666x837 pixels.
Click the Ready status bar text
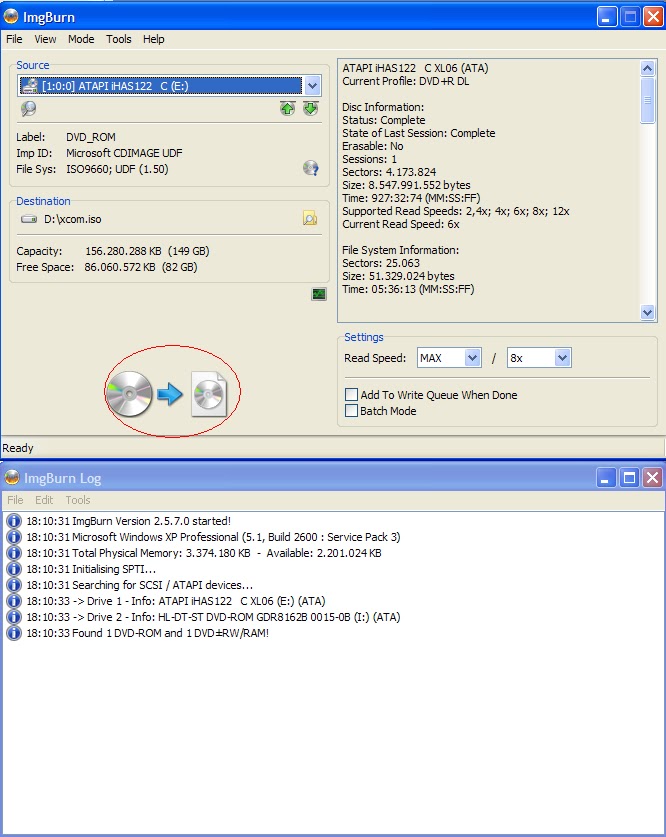(18, 448)
